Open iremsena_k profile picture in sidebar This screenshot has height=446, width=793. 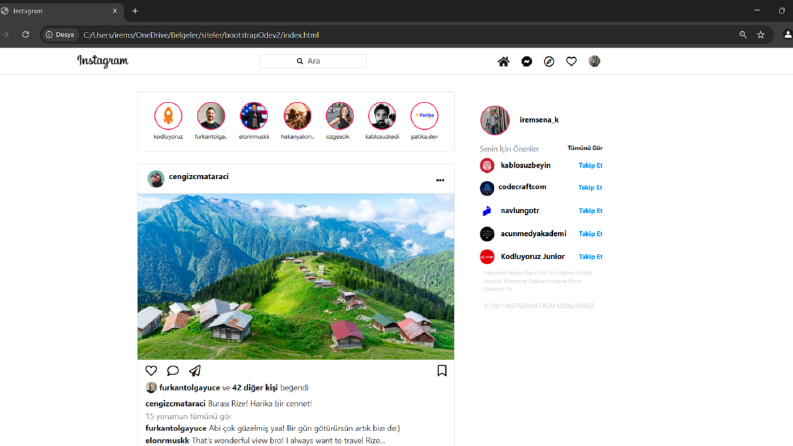(495, 120)
